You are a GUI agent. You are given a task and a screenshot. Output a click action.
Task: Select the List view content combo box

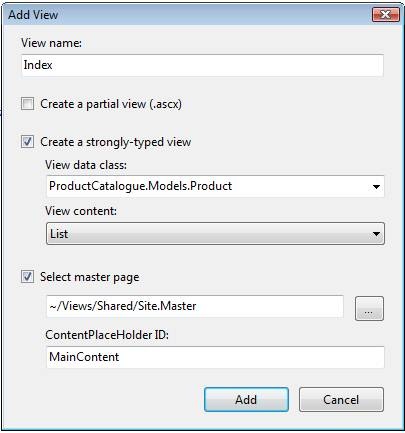point(215,234)
